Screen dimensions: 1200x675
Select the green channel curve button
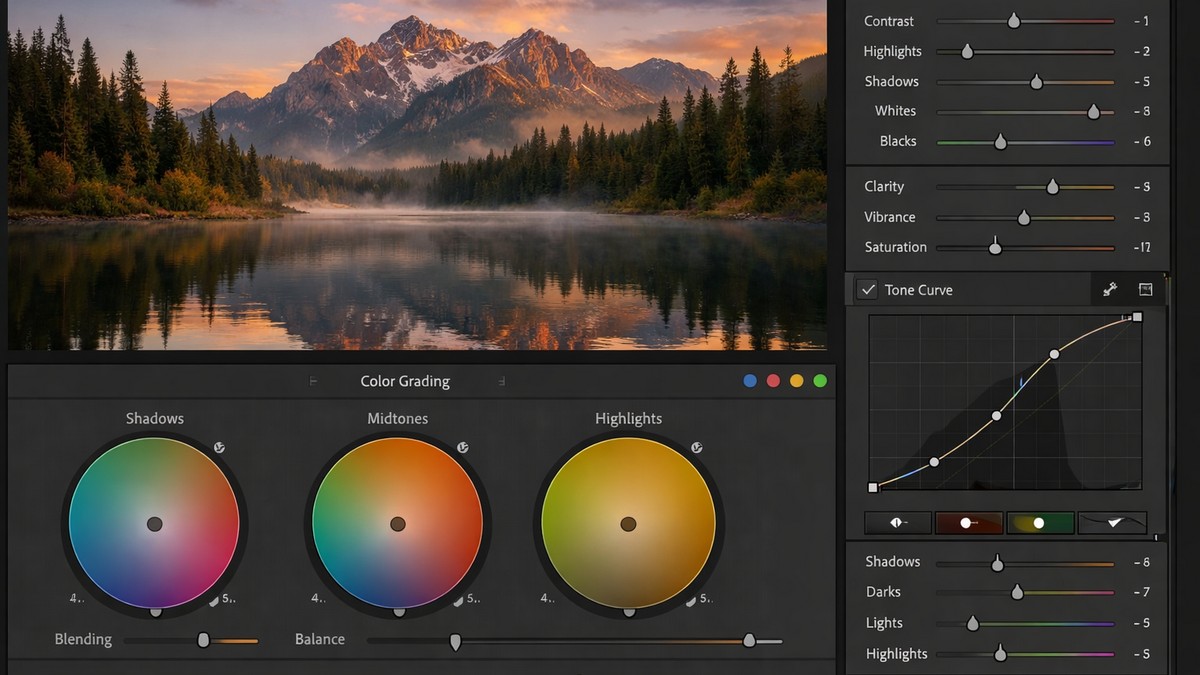tap(1040, 522)
